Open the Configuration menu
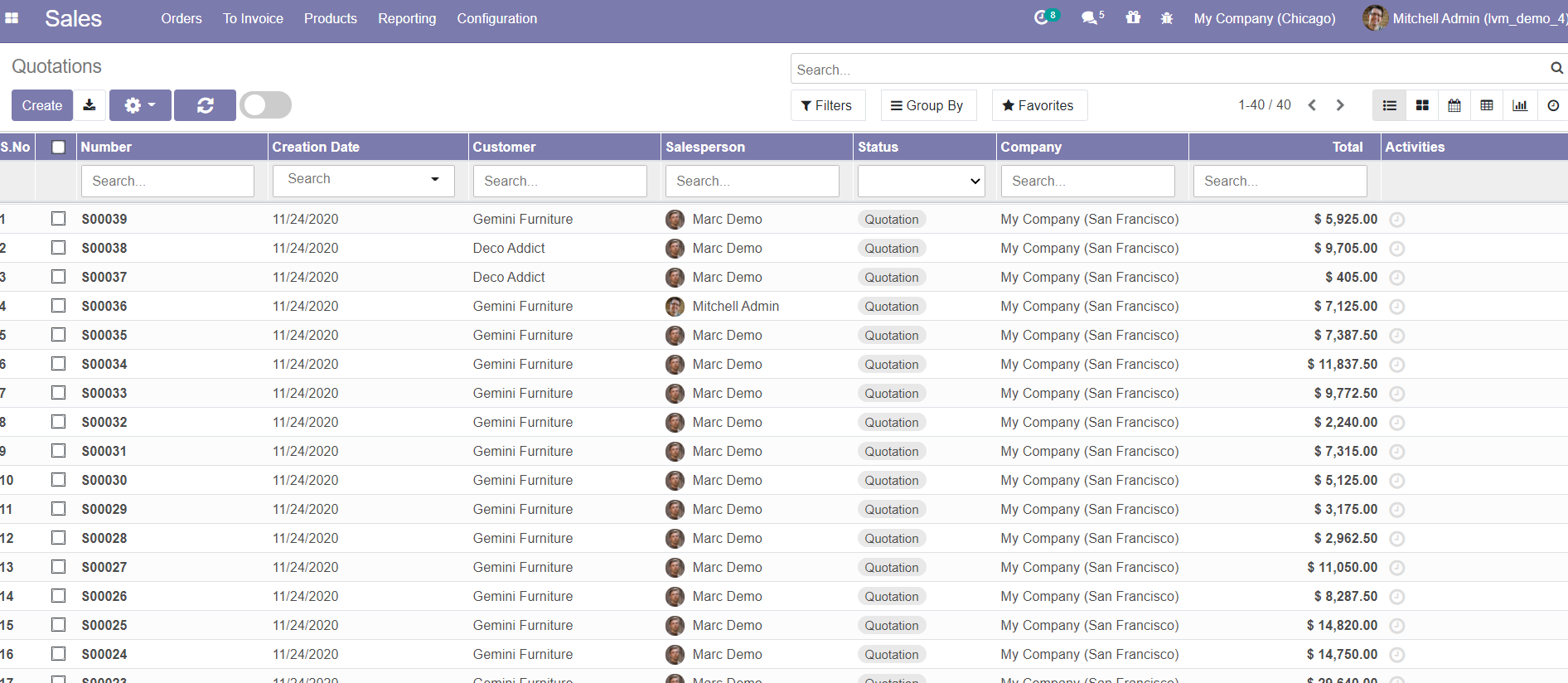 pos(496,18)
